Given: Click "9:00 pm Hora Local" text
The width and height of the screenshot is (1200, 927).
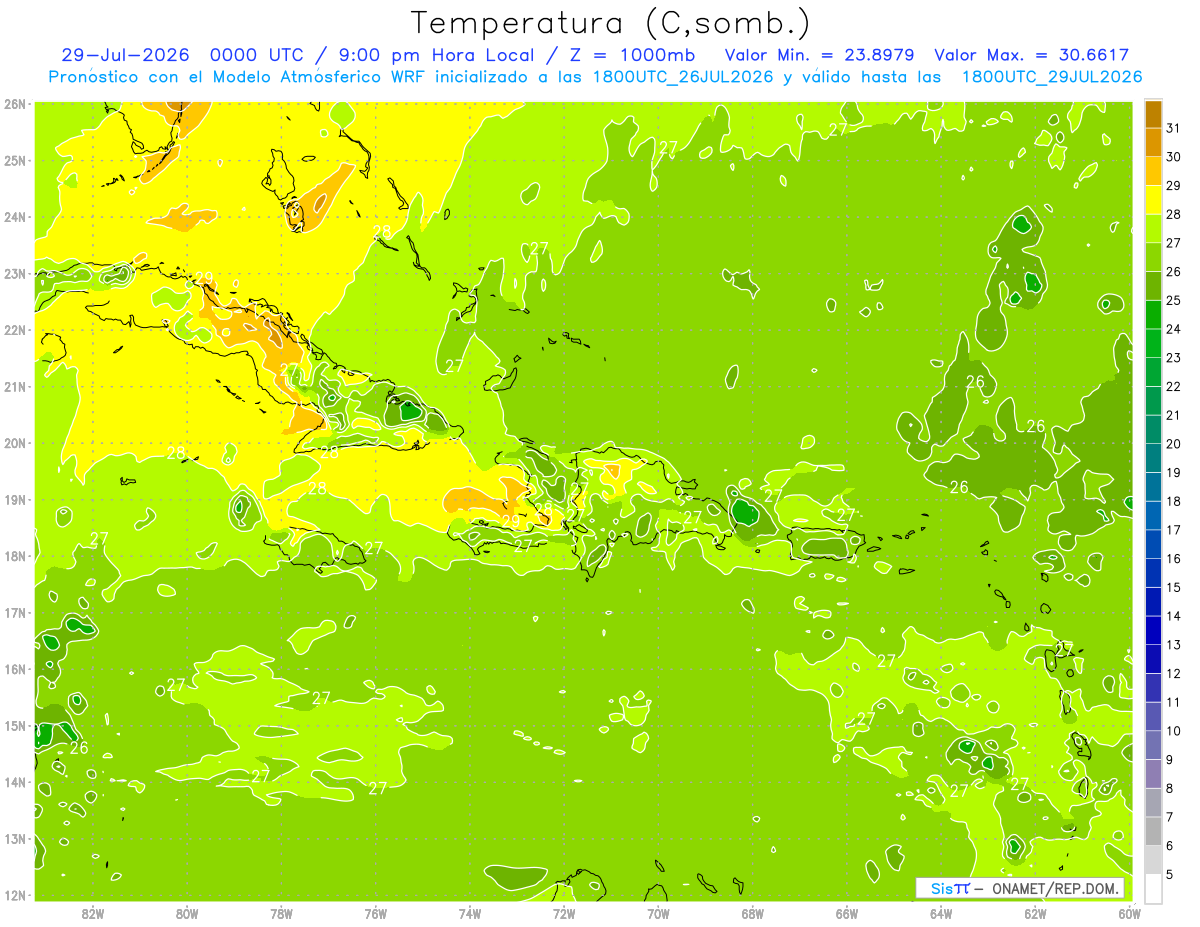Looking at the screenshot, I should [x=435, y=55].
